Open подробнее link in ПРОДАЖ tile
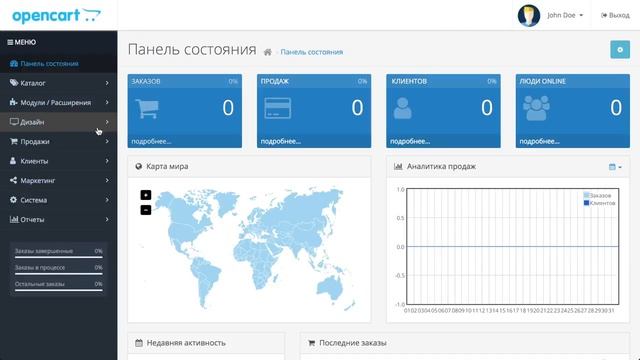Viewport: 640px width, 360px height. click(280, 141)
